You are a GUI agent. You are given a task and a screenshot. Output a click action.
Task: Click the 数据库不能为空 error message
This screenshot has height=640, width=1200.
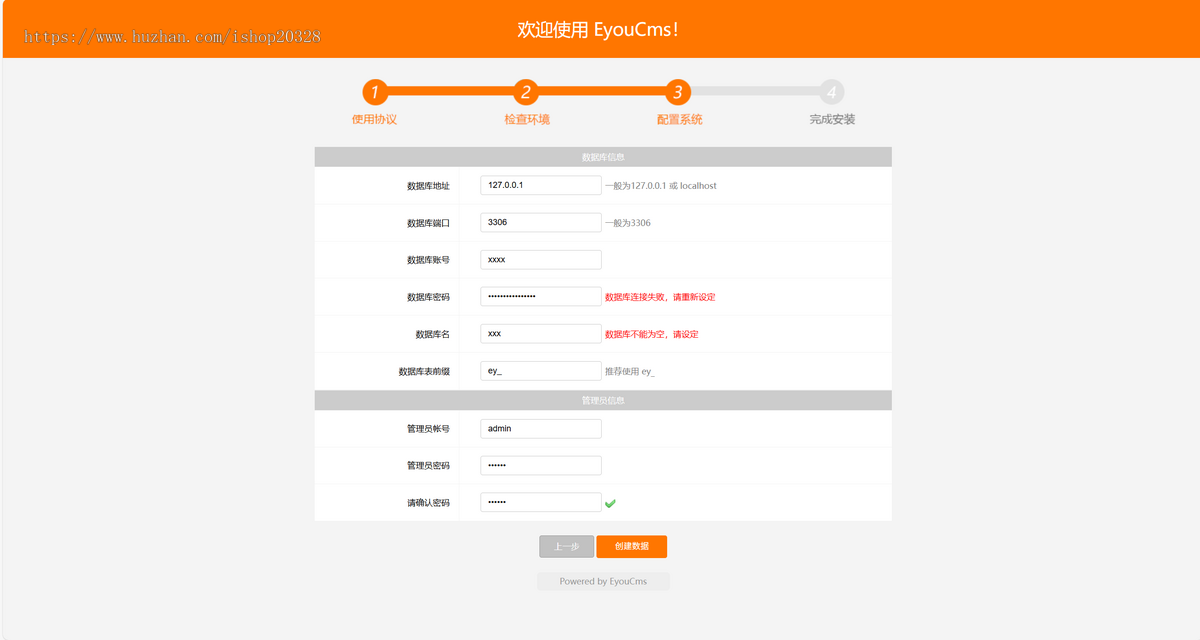click(x=652, y=334)
